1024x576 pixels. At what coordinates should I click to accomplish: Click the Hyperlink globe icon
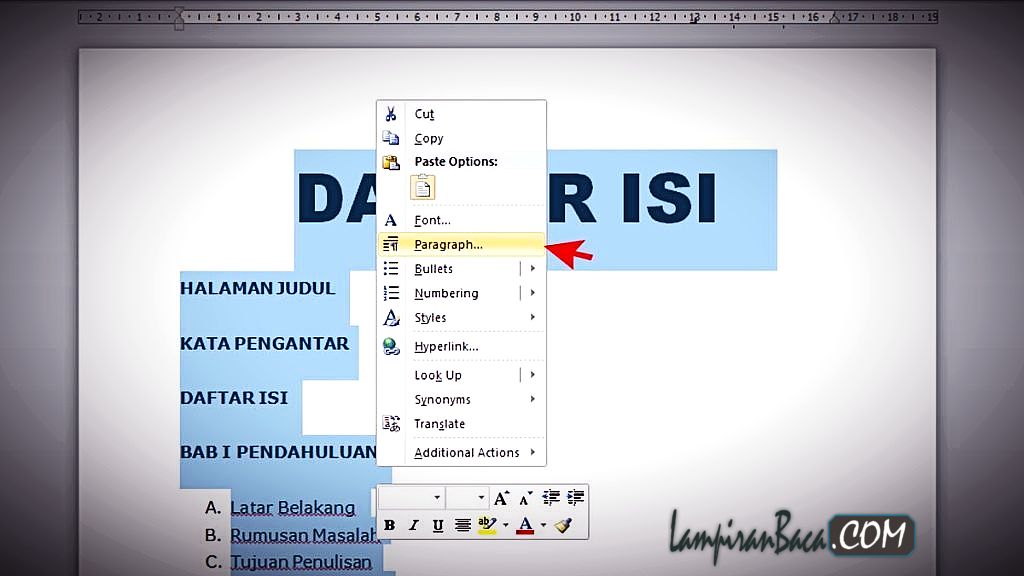coord(391,347)
